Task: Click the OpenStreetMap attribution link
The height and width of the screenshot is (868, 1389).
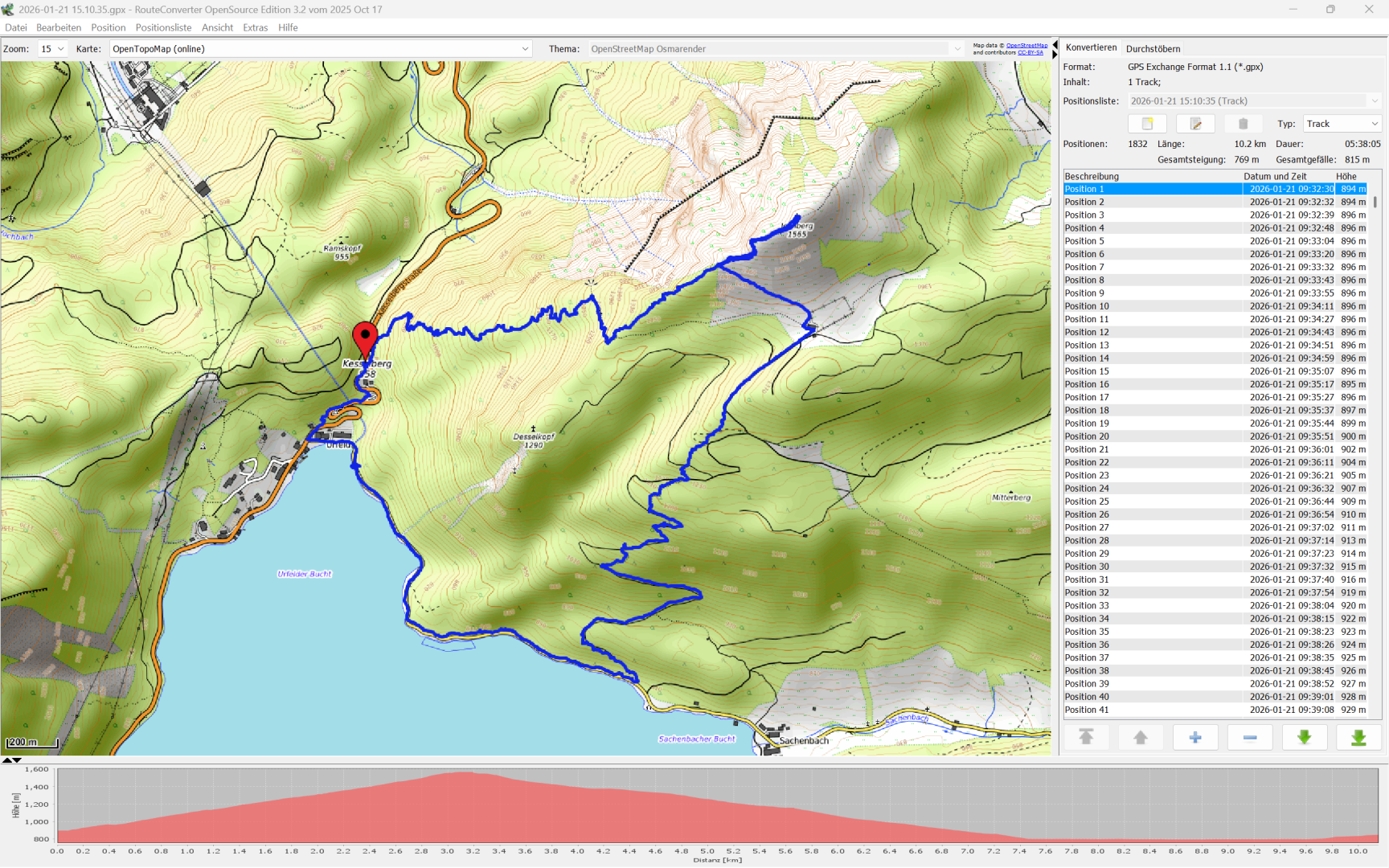Action: coord(1026,45)
